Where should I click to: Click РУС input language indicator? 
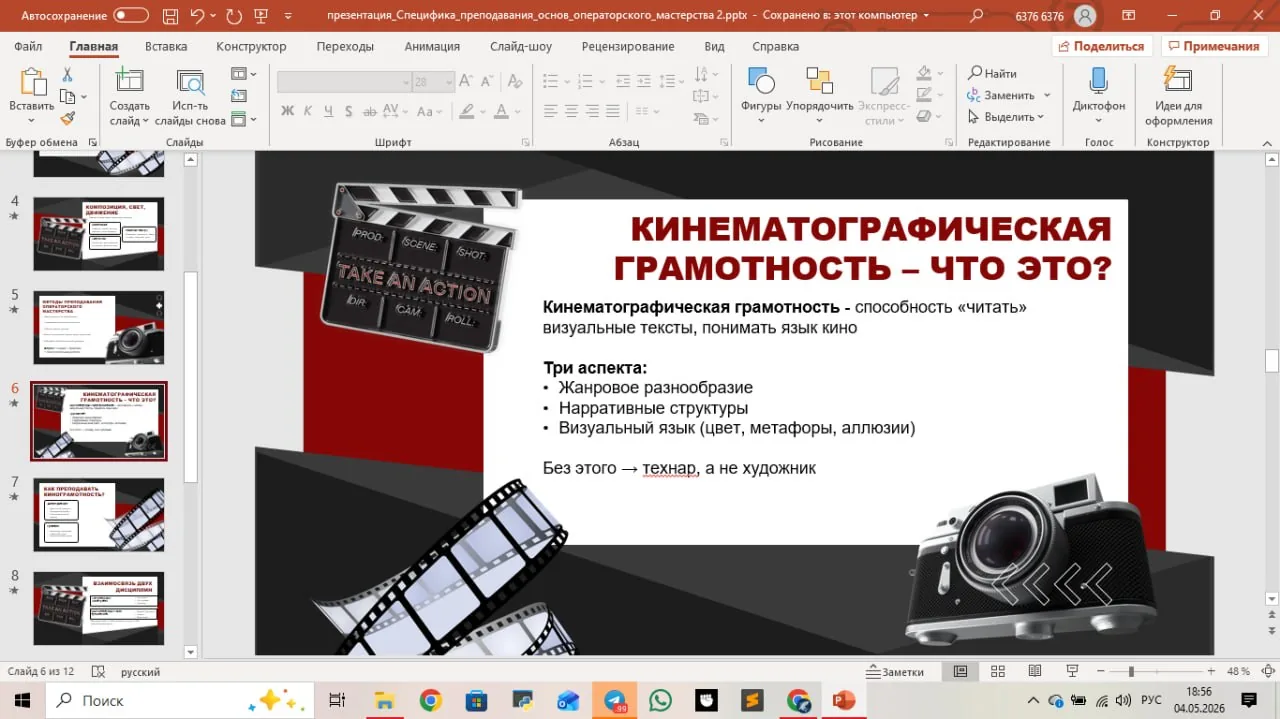[1151, 700]
